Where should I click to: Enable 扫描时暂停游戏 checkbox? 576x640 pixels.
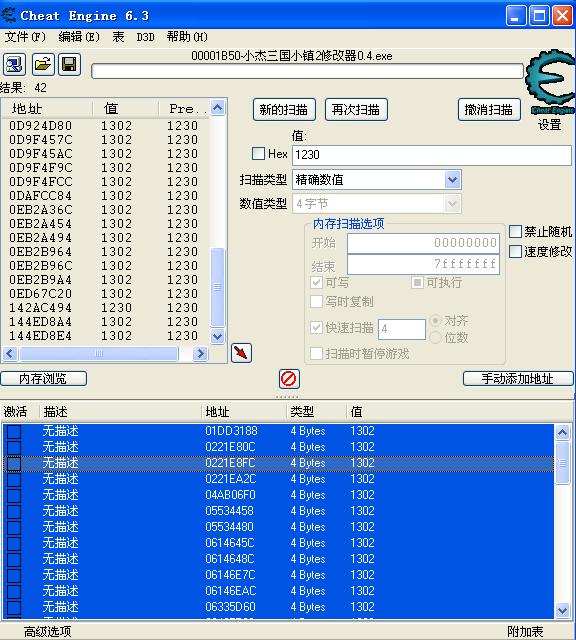coord(316,353)
